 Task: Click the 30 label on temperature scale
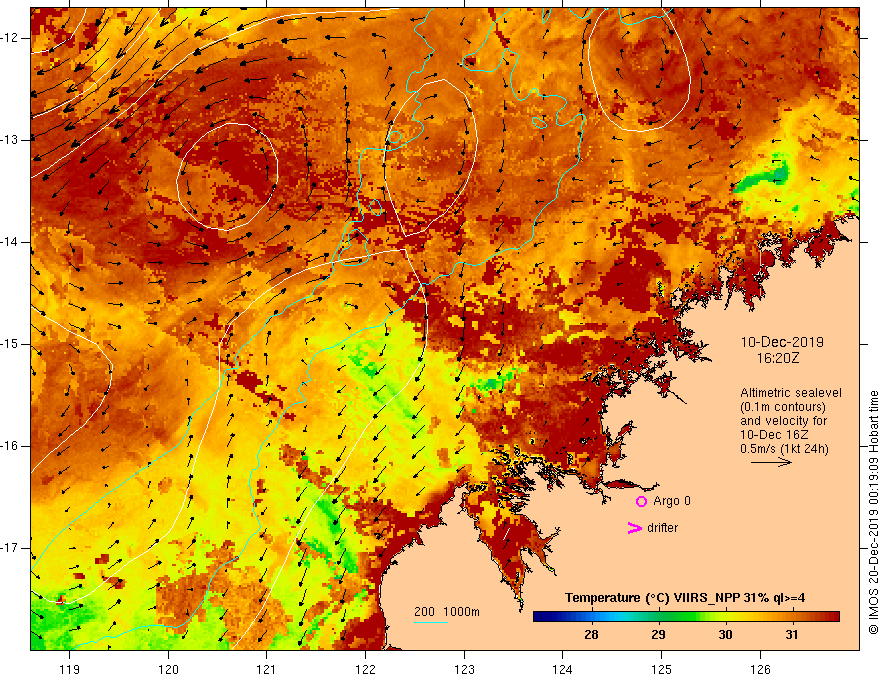[x=725, y=635]
